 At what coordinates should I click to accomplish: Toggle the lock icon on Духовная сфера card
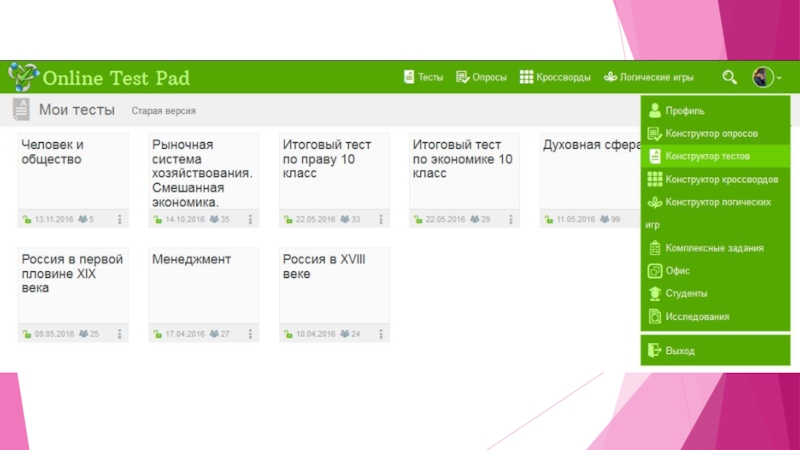pyautogui.click(x=549, y=219)
